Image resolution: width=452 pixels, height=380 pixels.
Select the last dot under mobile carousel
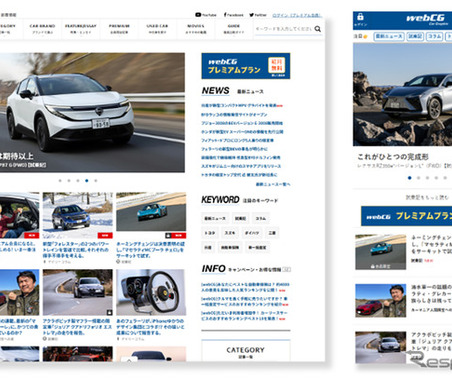click(x=445, y=178)
